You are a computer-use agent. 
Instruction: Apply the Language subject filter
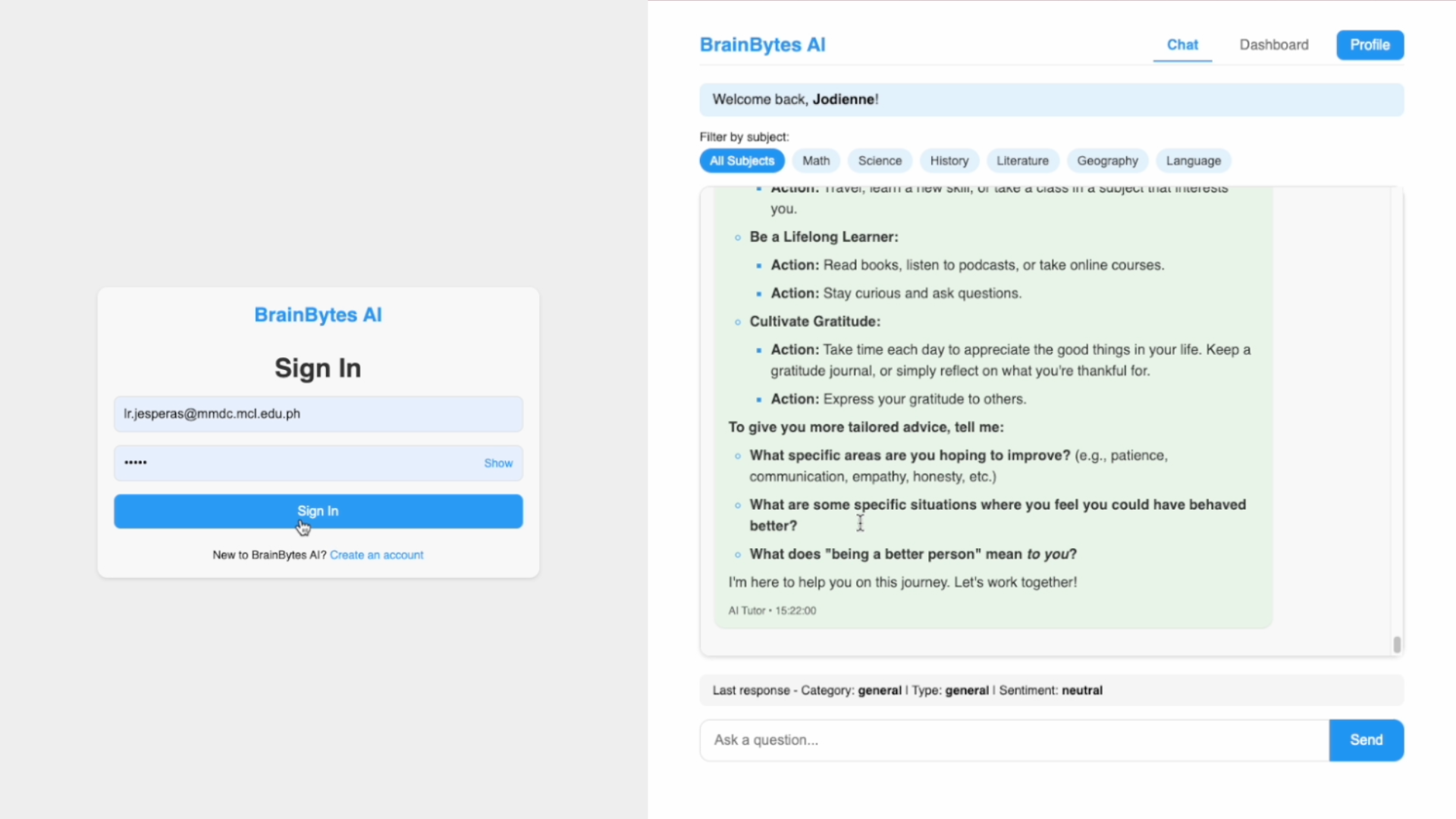tap(1194, 161)
